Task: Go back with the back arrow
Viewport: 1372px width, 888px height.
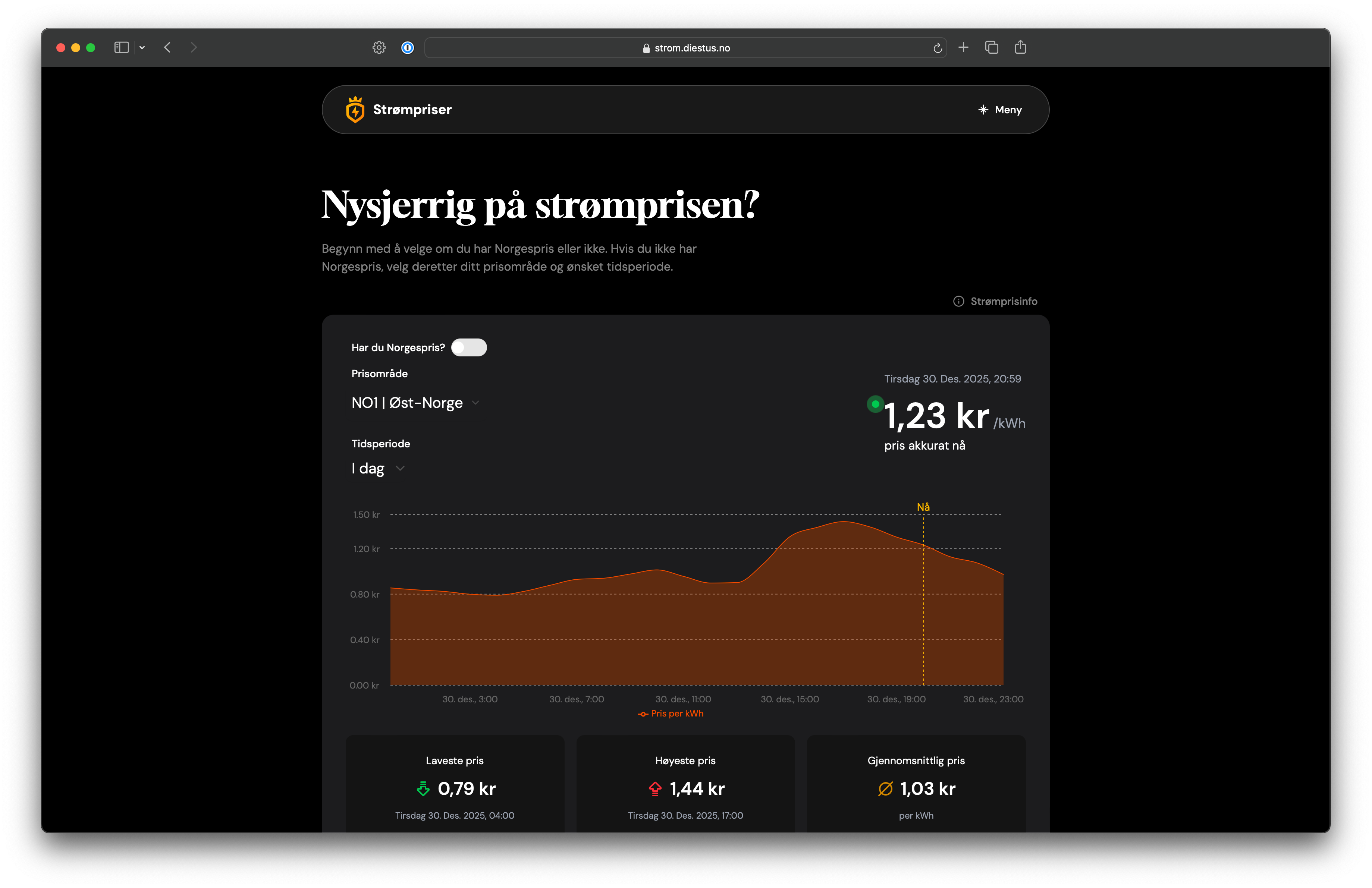Action: tap(167, 47)
